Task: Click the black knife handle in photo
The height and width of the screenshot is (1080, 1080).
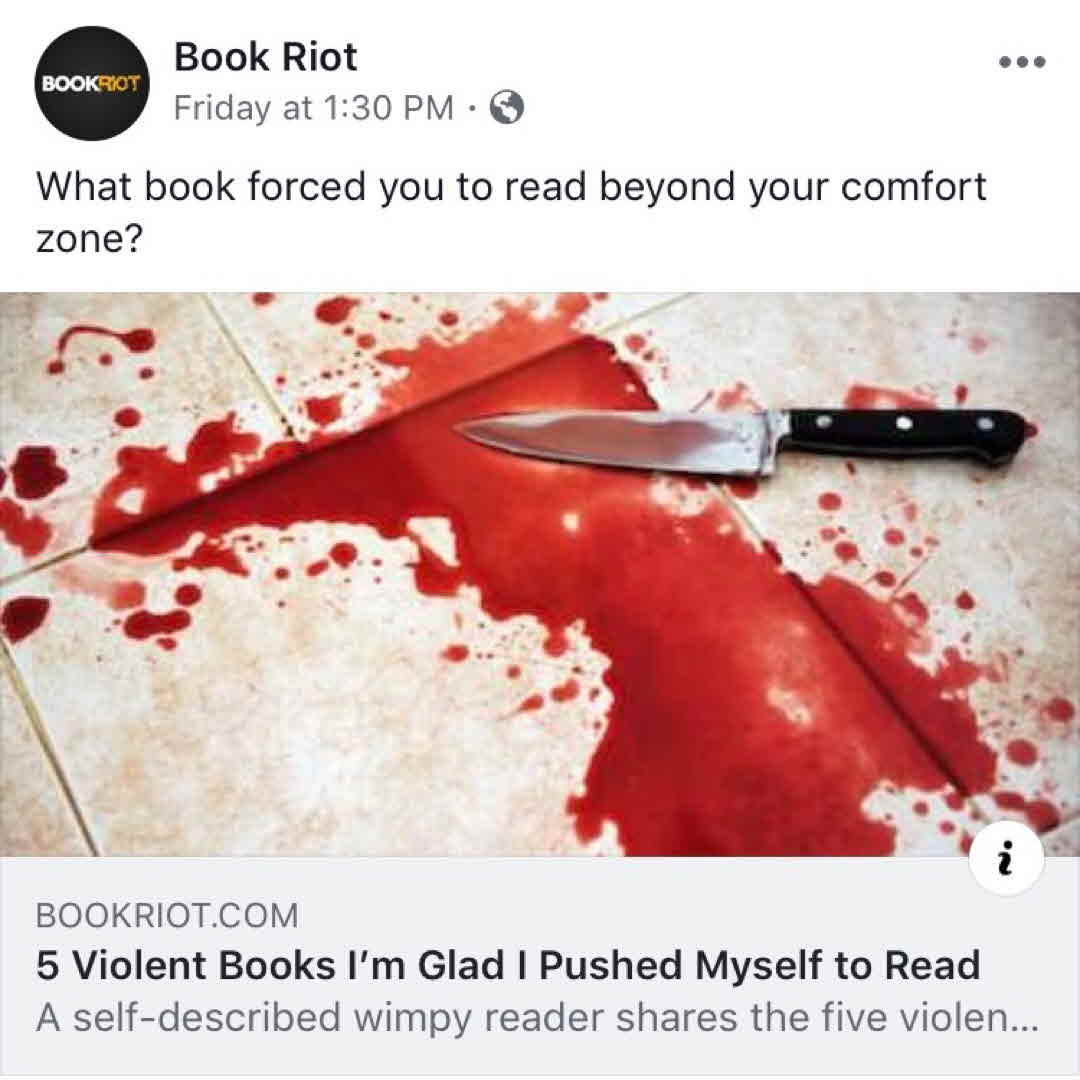Action: point(906,433)
